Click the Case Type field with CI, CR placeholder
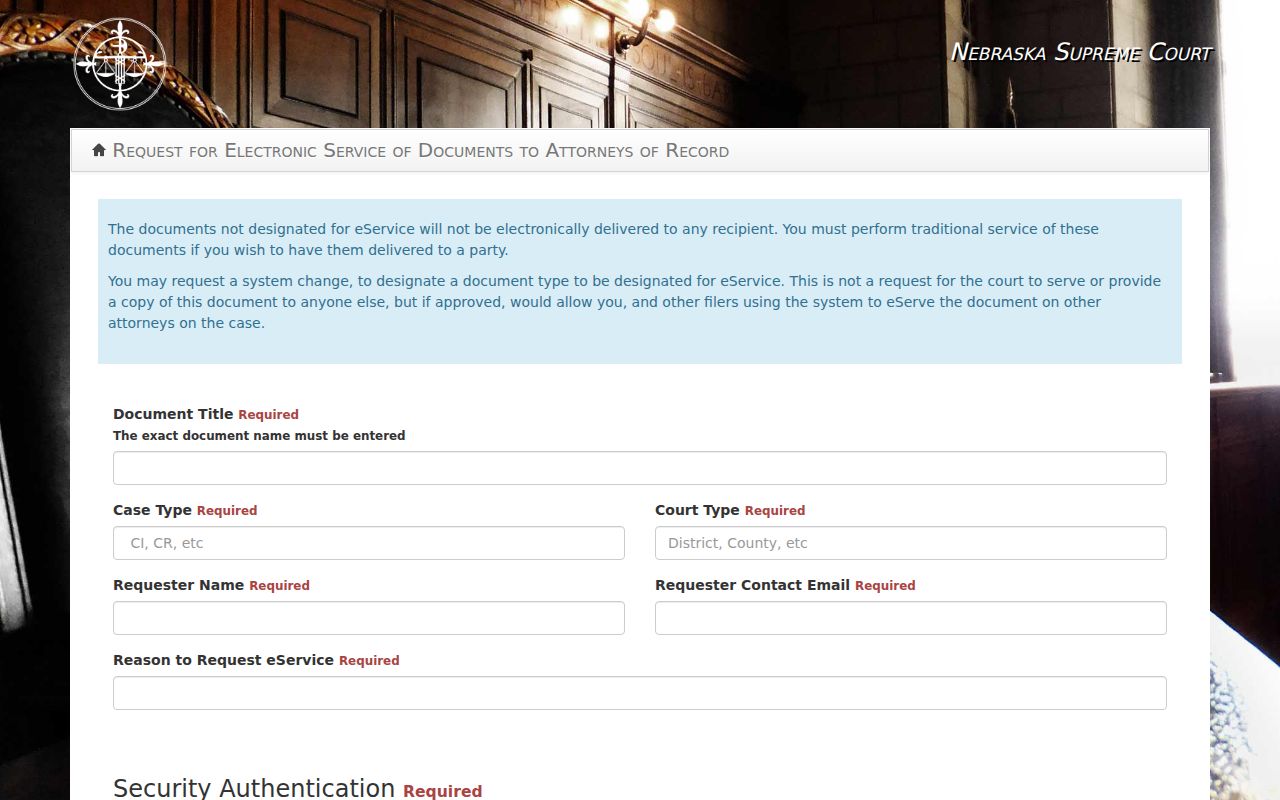 click(369, 543)
